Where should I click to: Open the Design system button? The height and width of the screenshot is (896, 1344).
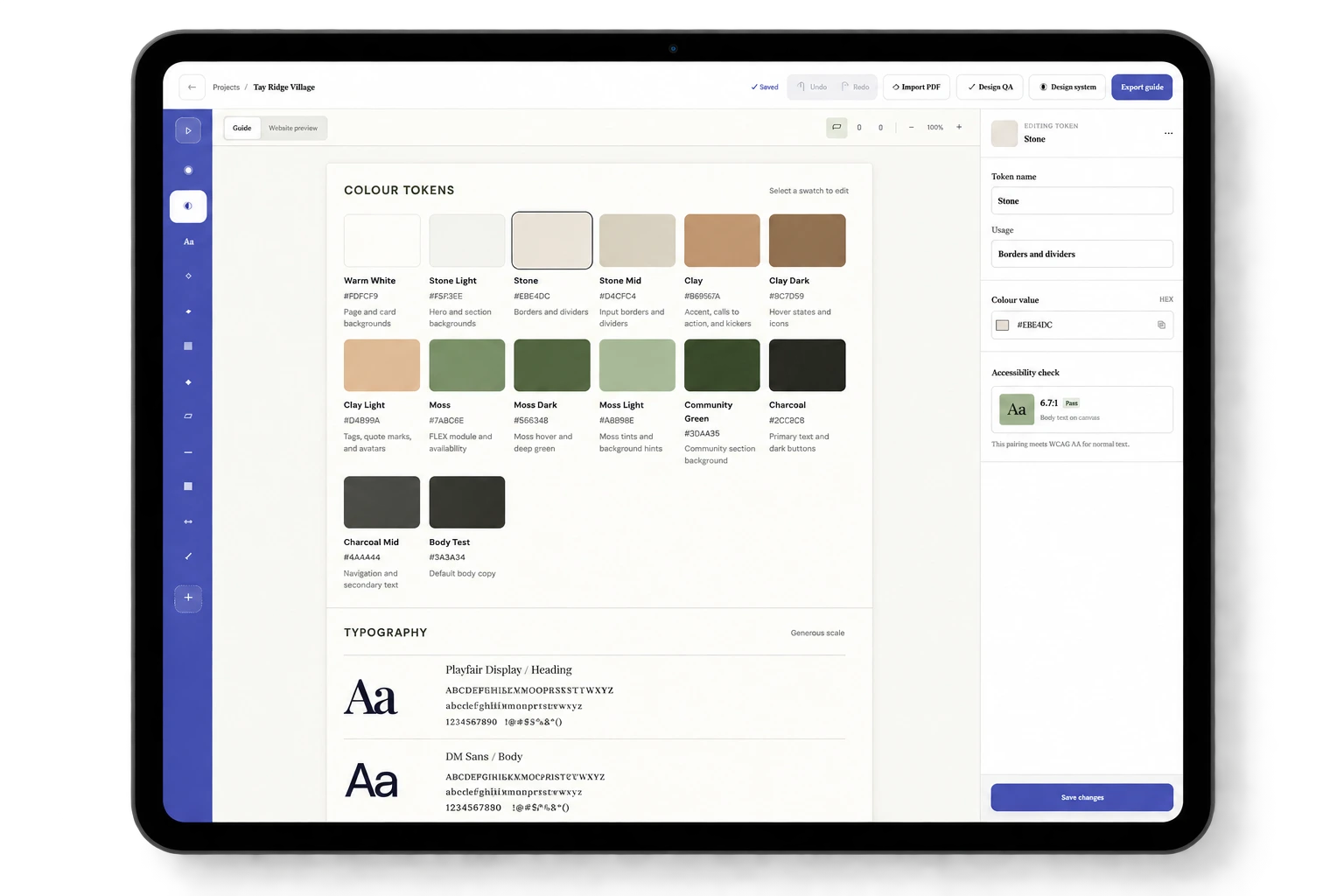(x=1067, y=87)
